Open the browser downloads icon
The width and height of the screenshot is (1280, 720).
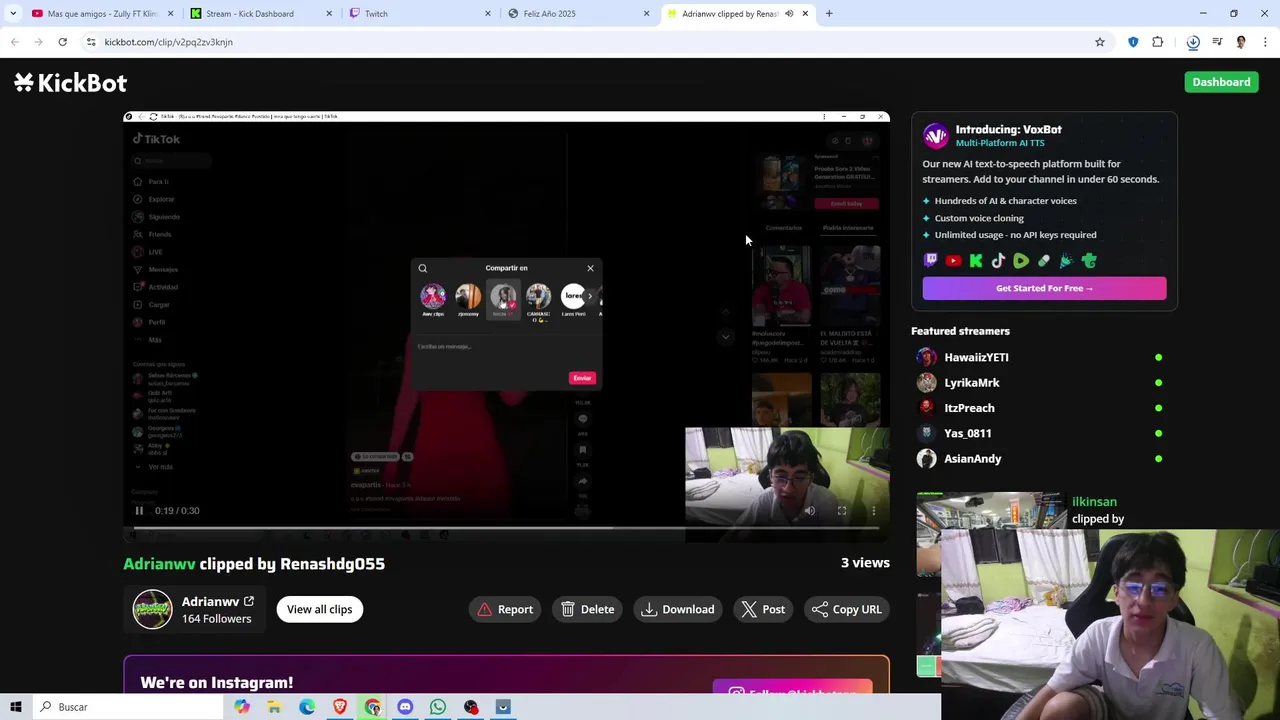point(1193,42)
